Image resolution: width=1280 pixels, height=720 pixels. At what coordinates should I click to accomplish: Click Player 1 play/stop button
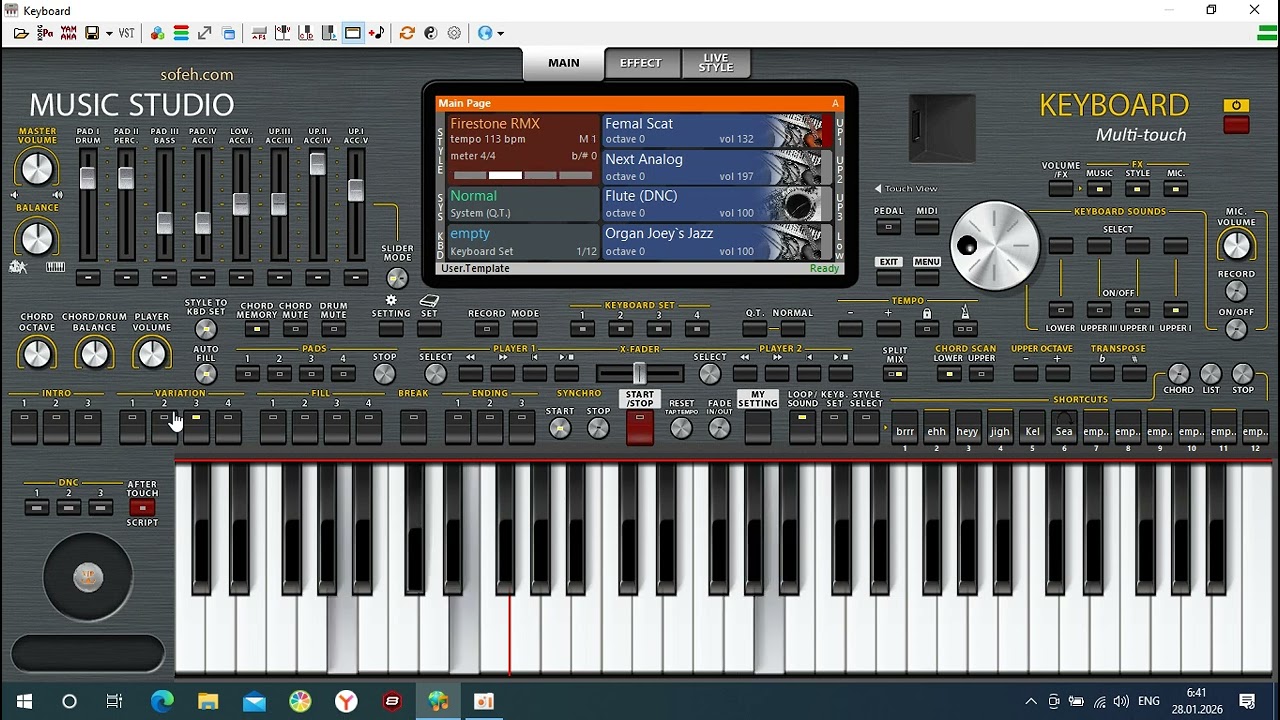[567, 374]
